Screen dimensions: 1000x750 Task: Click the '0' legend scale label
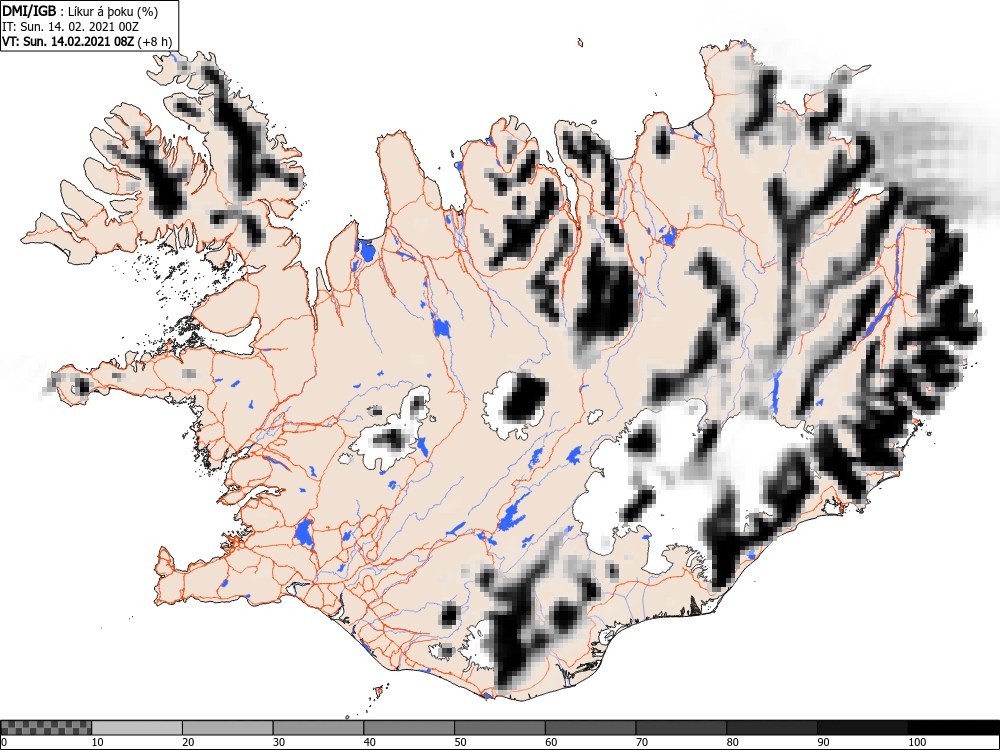pyautogui.click(x=4, y=742)
